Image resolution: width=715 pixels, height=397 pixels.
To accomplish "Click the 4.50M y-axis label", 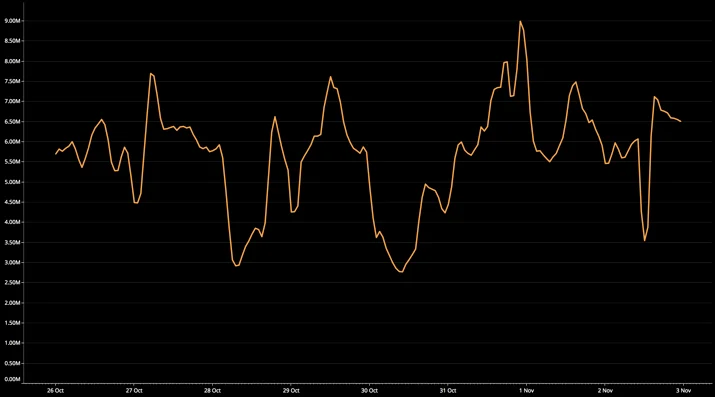I will pyautogui.click(x=12, y=202).
